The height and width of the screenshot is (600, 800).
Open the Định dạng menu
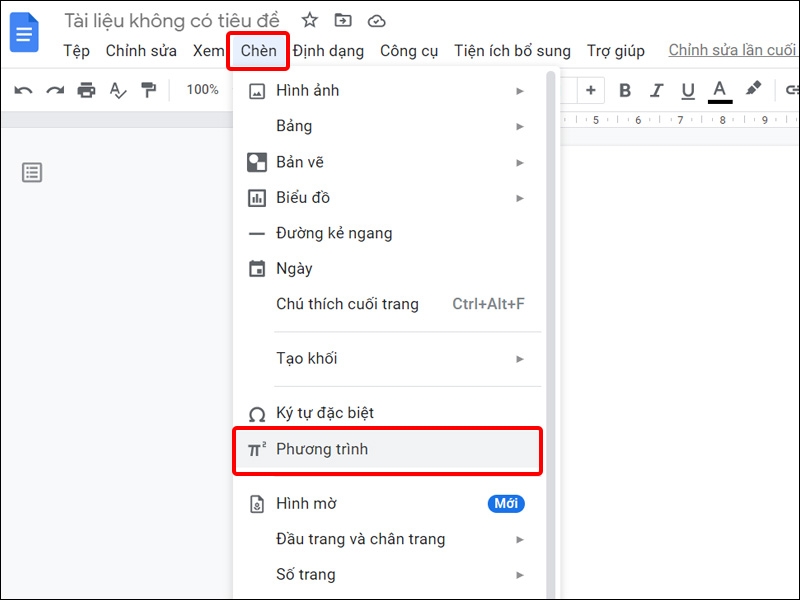(328, 51)
